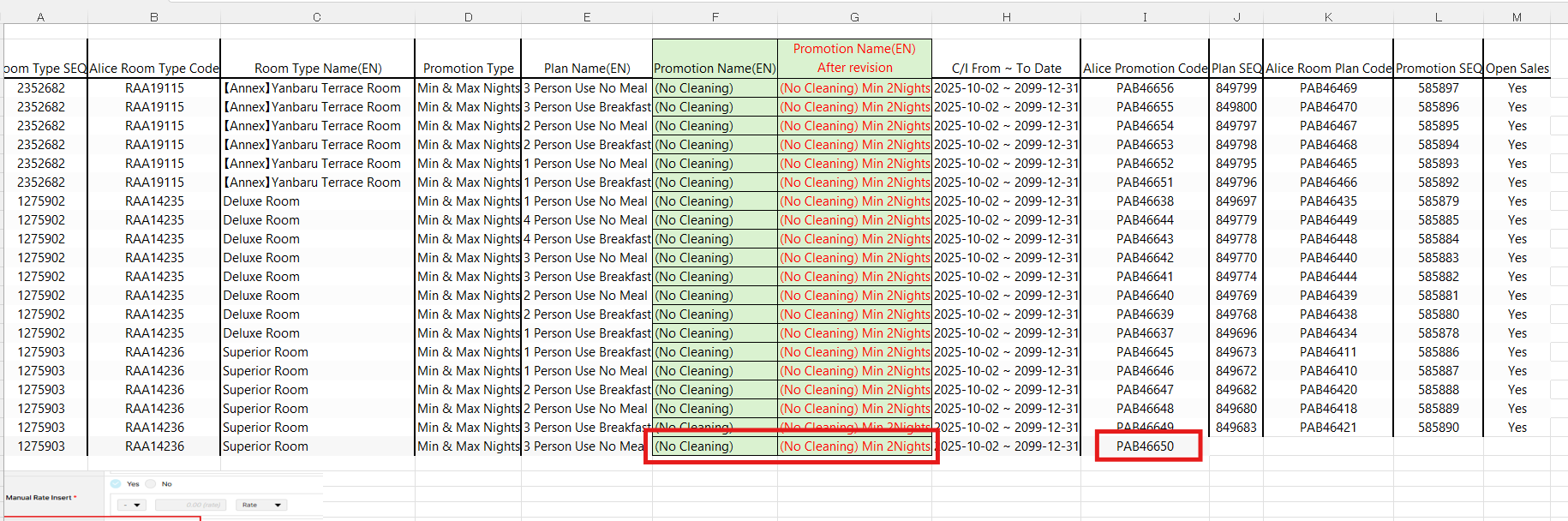Select promotion code cell PAB46648
The width and height of the screenshot is (1568, 521).
(x=1145, y=409)
